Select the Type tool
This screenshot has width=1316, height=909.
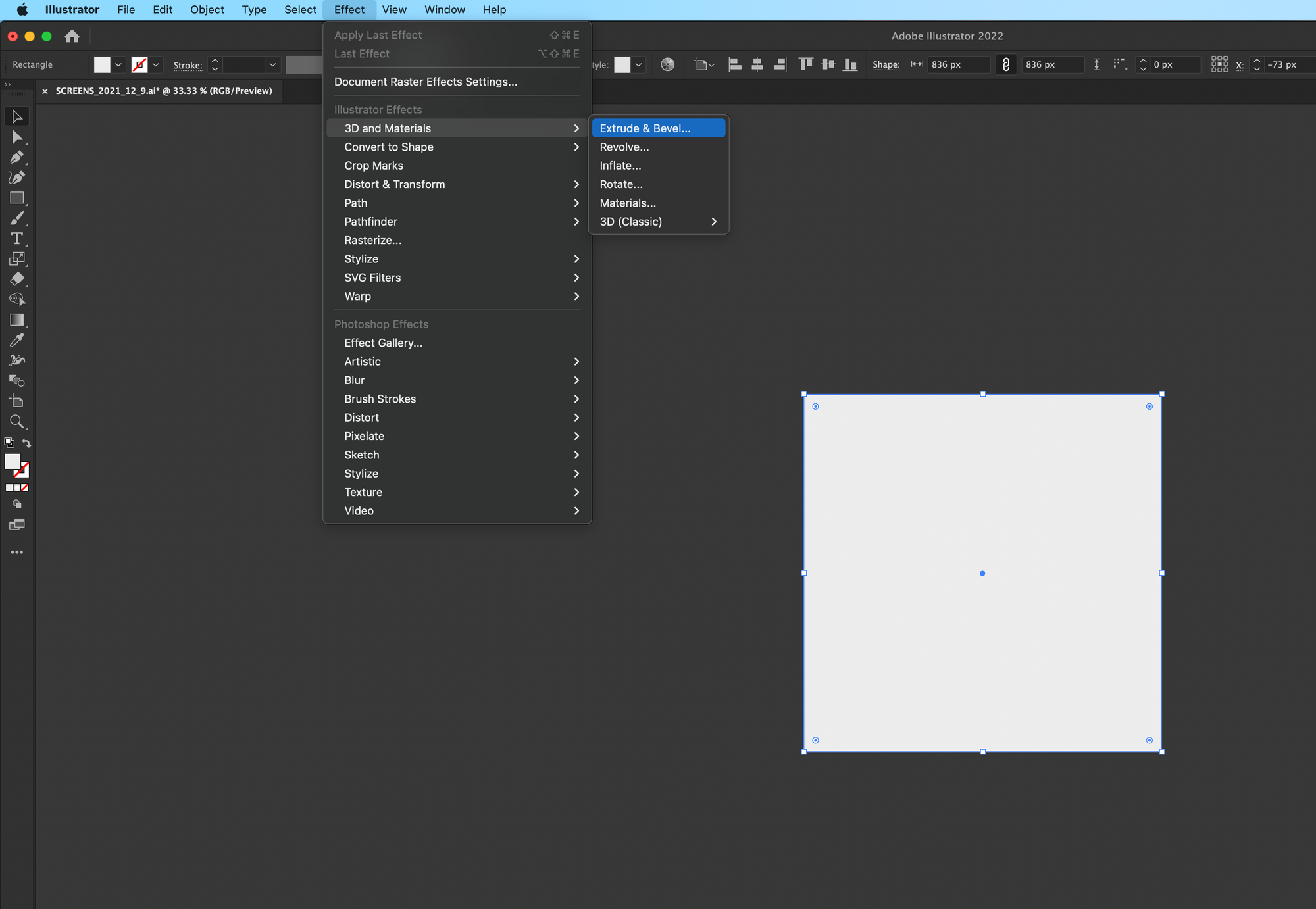pyautogui.click(x=17, y=239)
